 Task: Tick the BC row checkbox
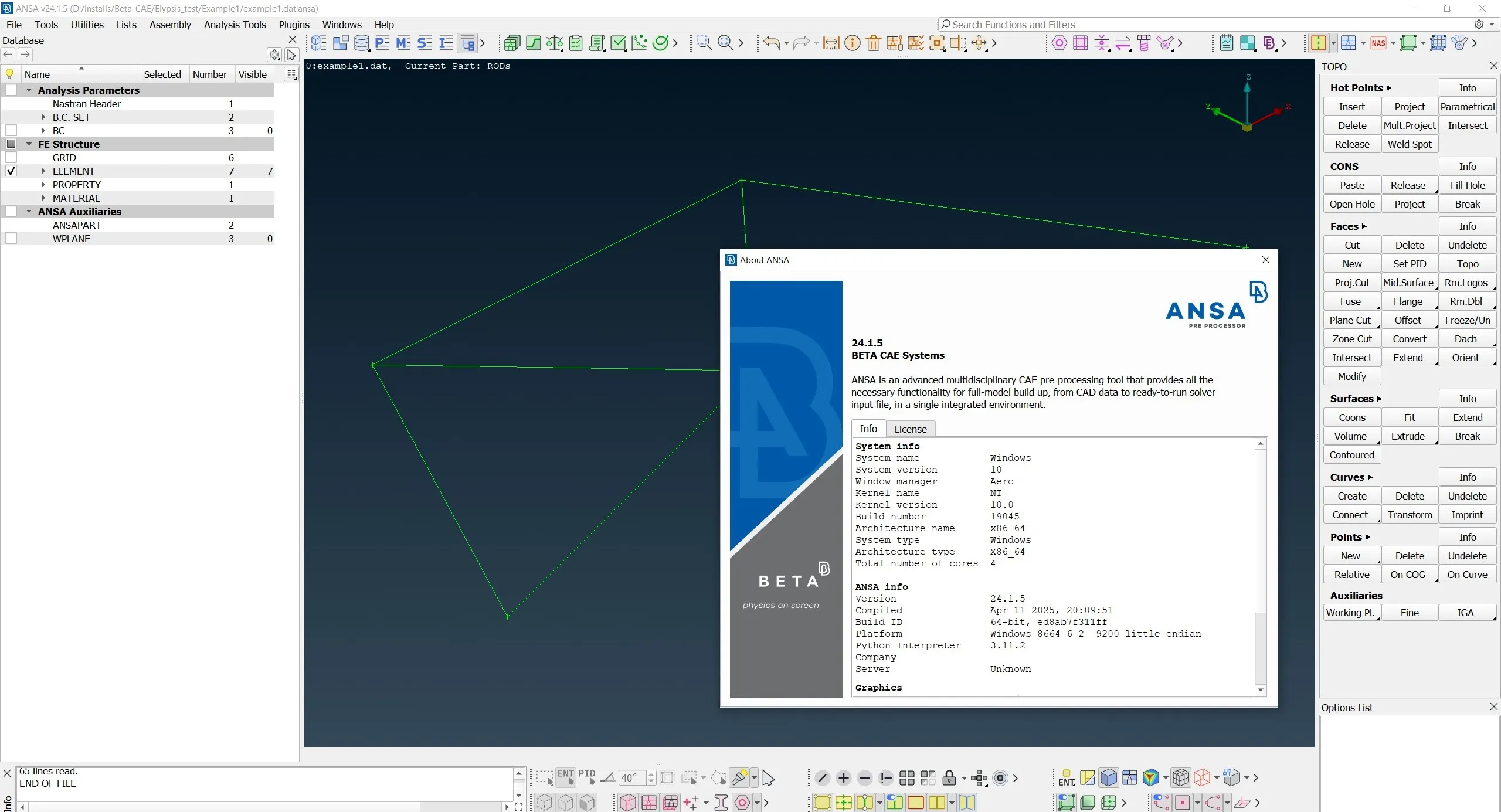(x=11, y=131)
